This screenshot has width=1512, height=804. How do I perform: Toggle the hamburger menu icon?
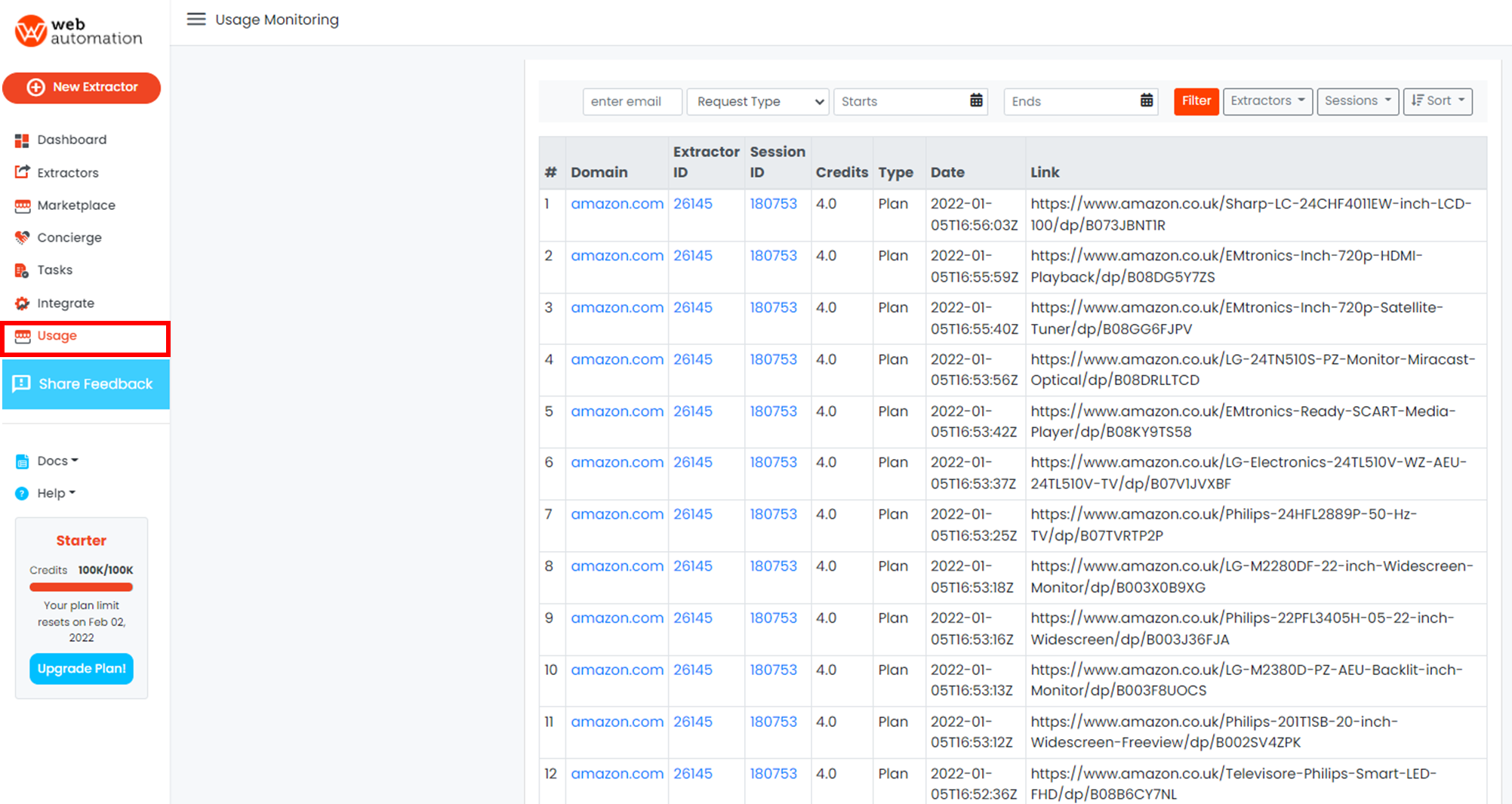point(196,19)
